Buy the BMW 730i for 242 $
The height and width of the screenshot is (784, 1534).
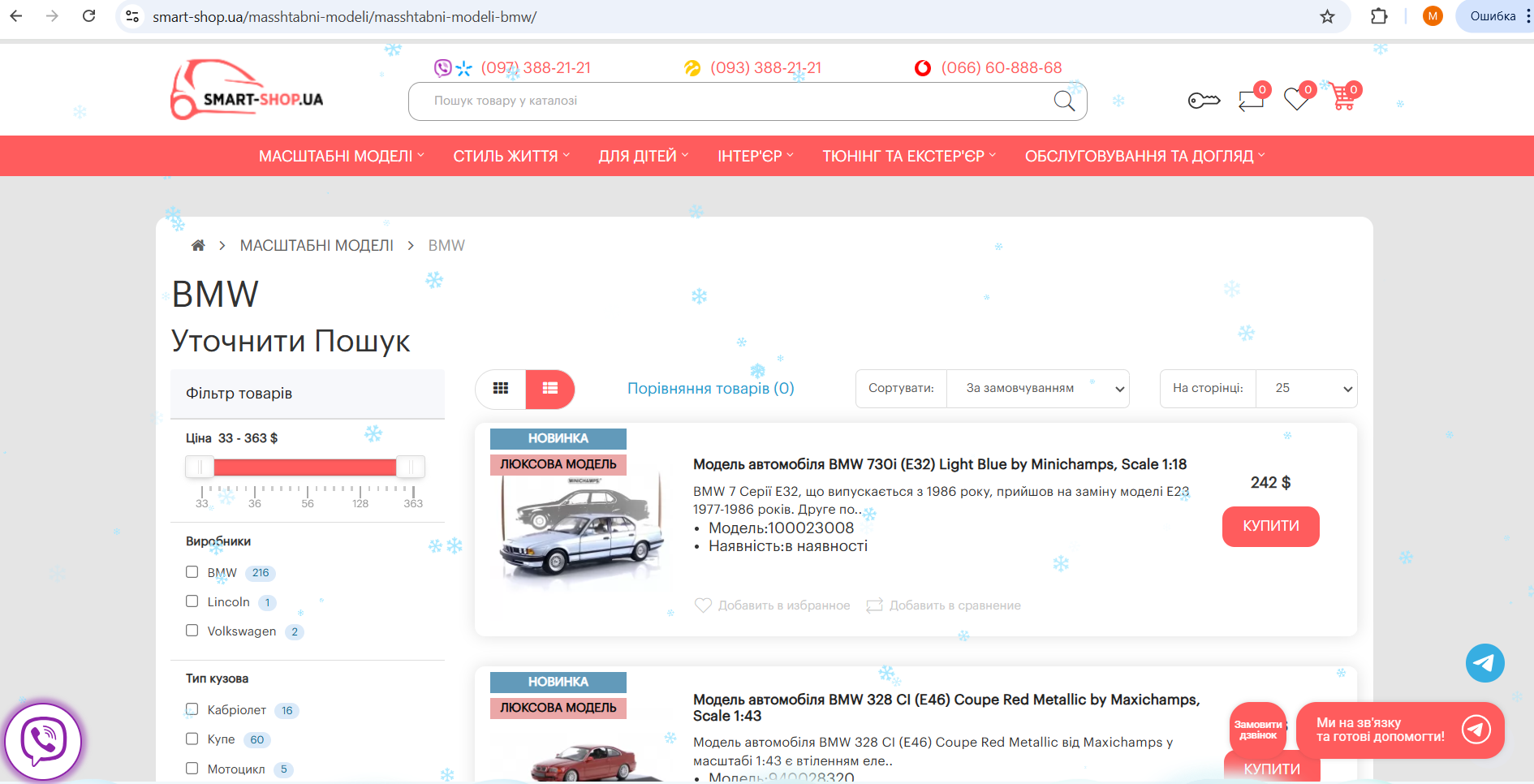[x=1271, y=527]
